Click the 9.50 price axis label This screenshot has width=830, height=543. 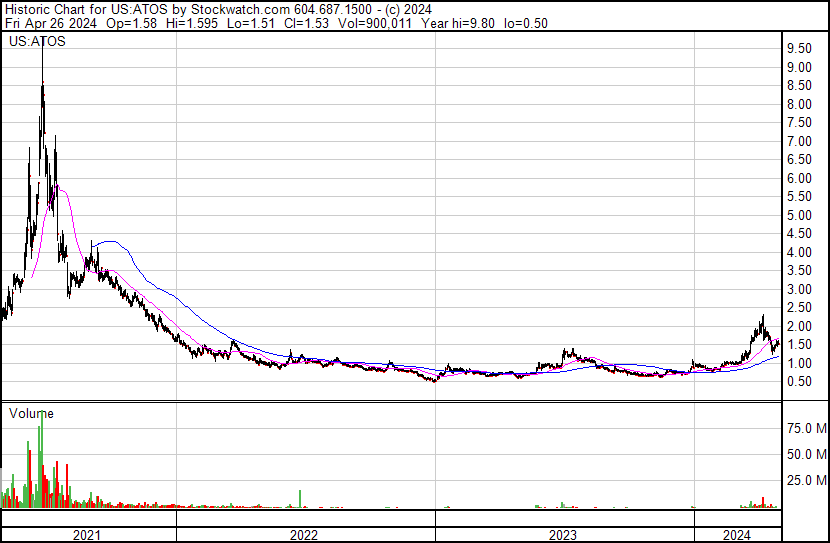click(x=798, y=49)
